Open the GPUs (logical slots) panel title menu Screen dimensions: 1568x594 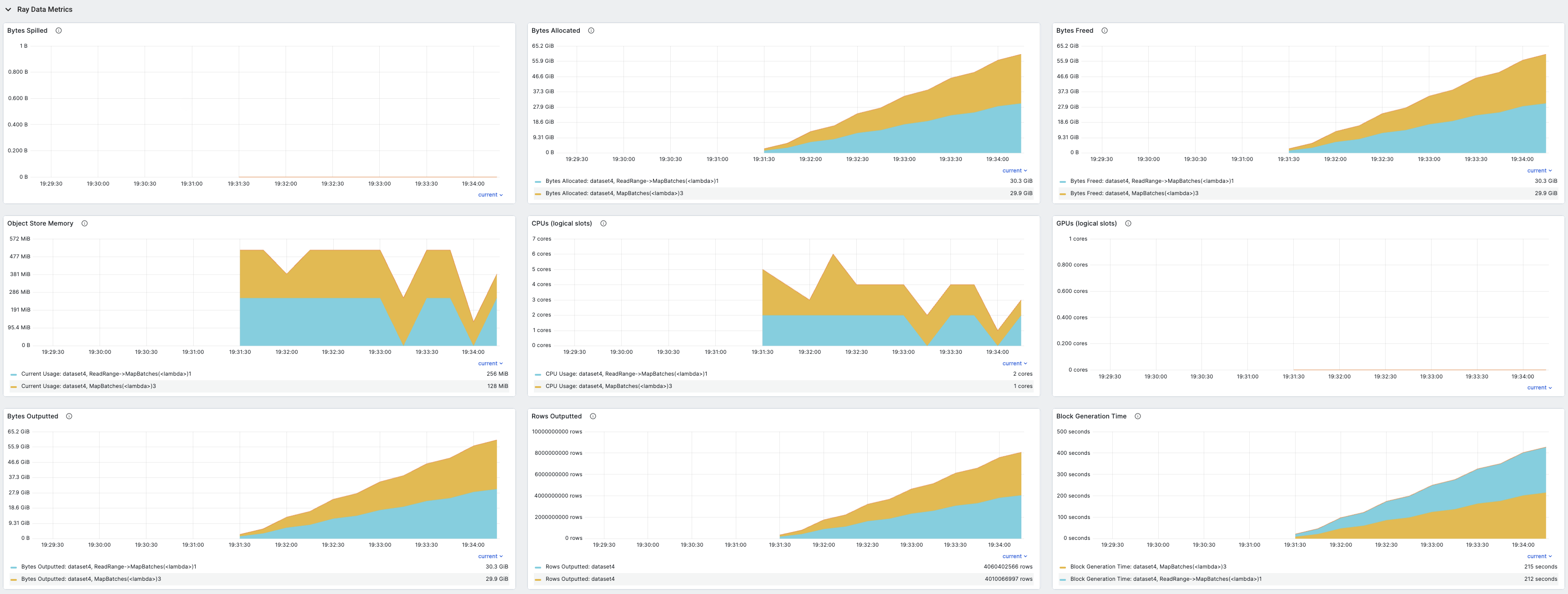click(1086, 223)
